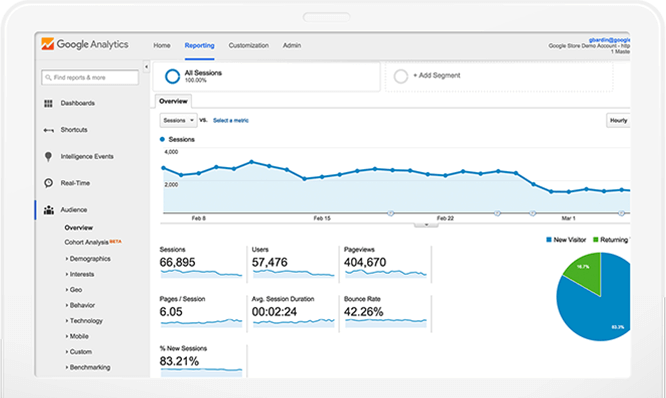Open Dashboards via its grid icon

tap(48, 103)
